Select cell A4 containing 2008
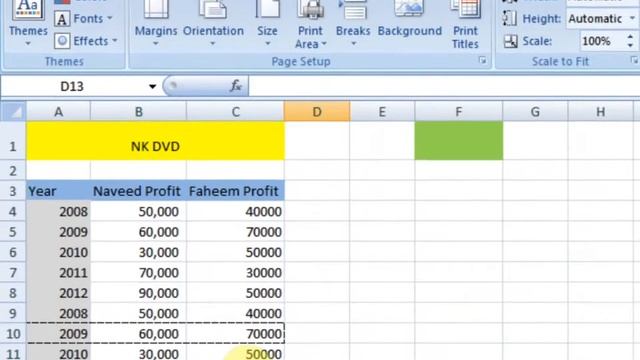Viewport: 640px width, 360px height. (58, 211)
